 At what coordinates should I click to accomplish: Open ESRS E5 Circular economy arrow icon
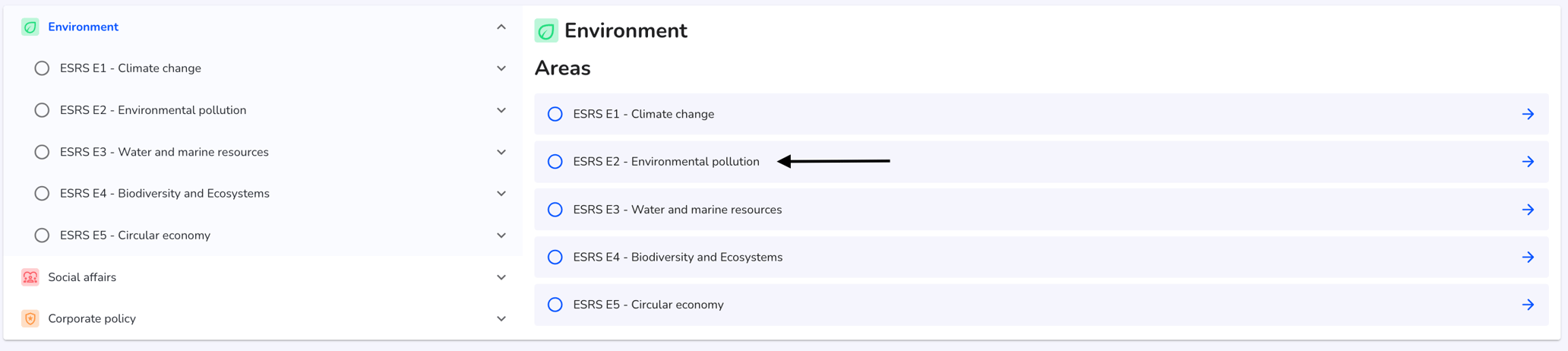(x=1528, y=305)
